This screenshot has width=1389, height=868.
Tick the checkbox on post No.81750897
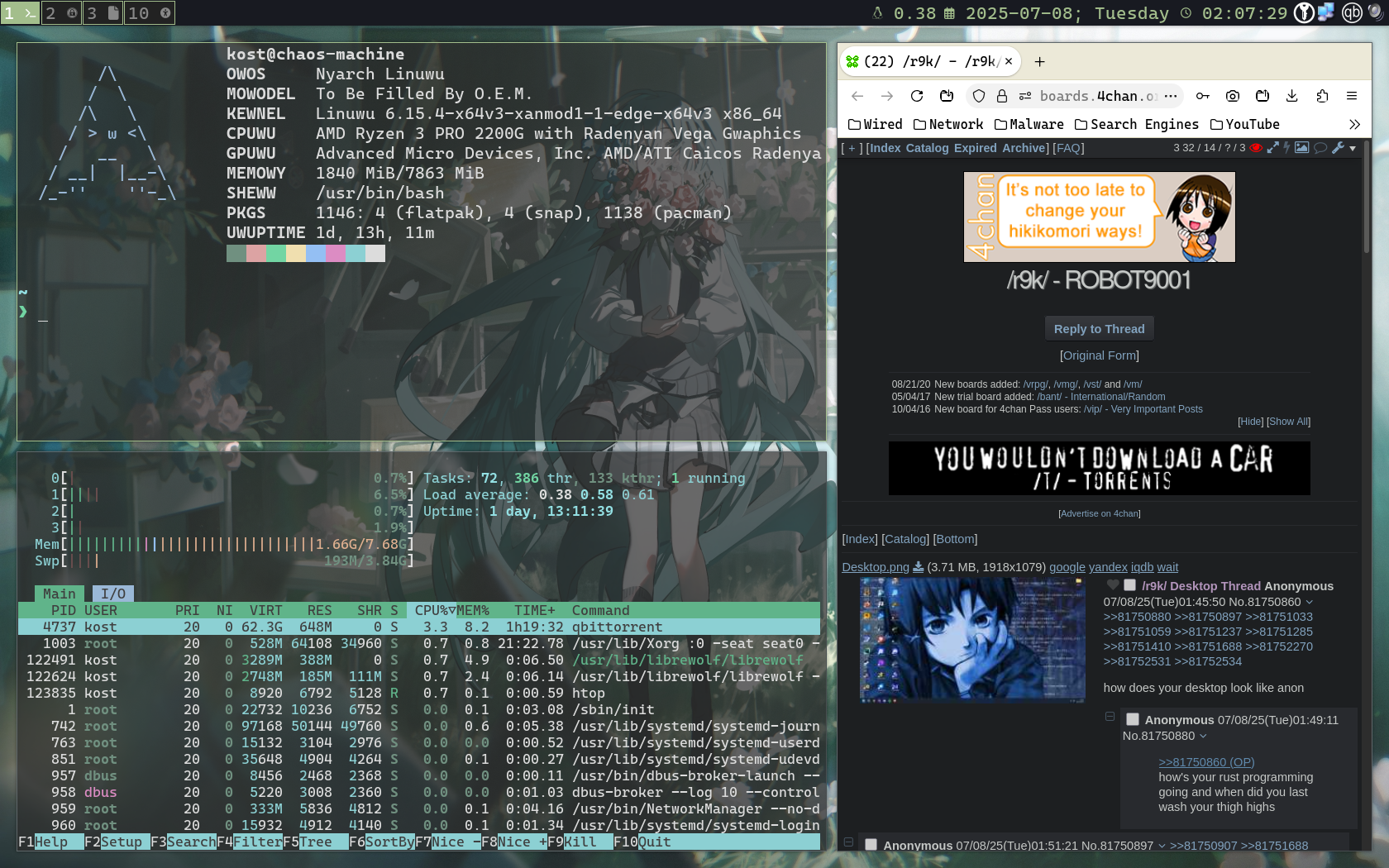(871, 845)
